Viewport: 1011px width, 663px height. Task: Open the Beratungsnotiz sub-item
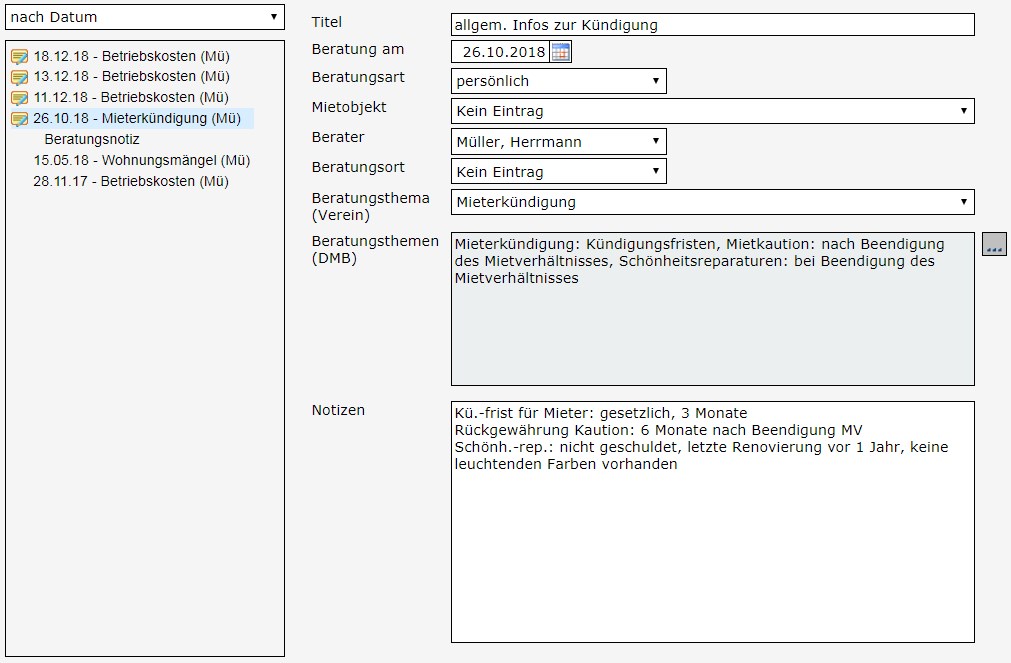pos(92,139)
